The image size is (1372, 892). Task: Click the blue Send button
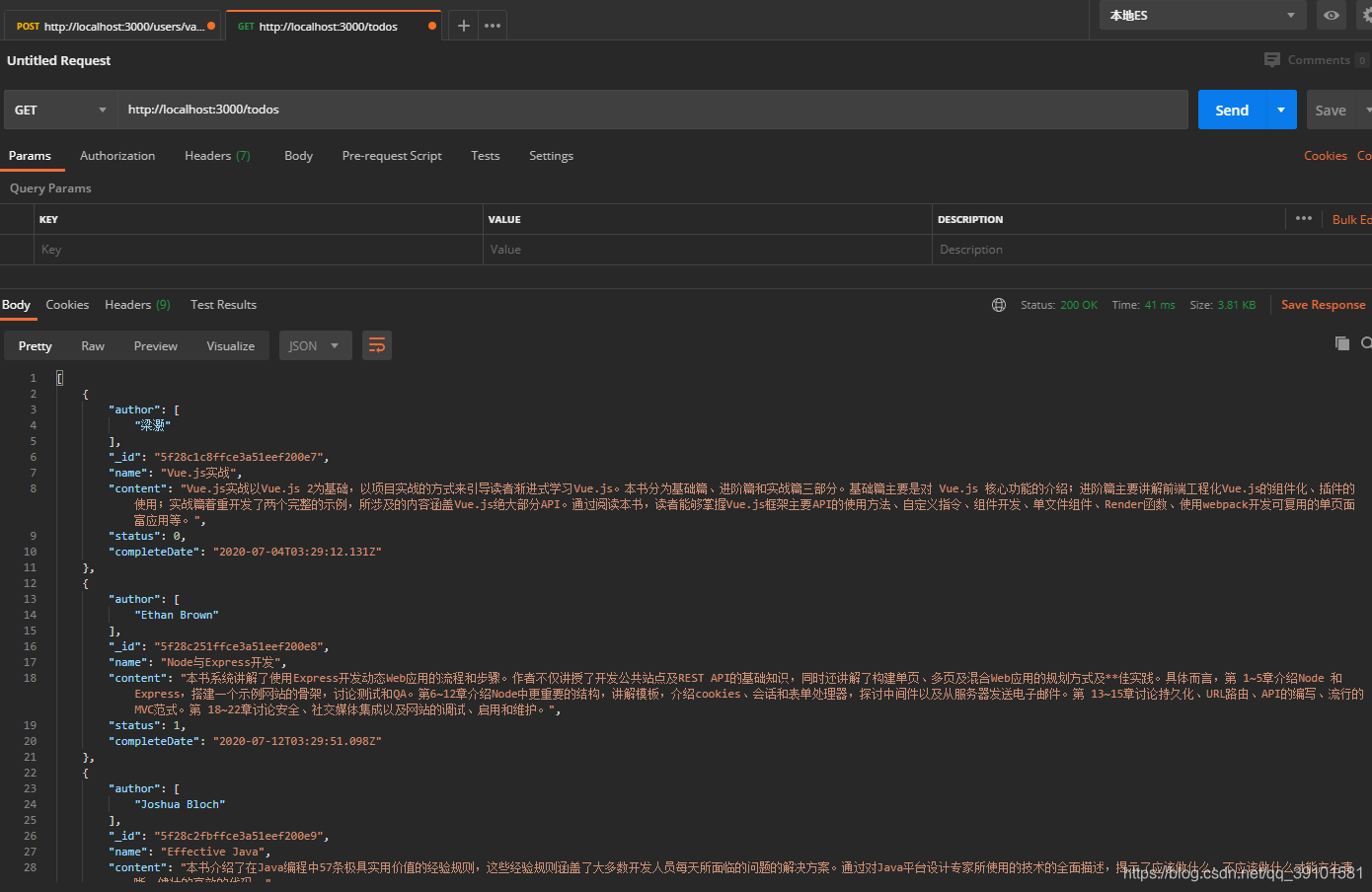1232,110
